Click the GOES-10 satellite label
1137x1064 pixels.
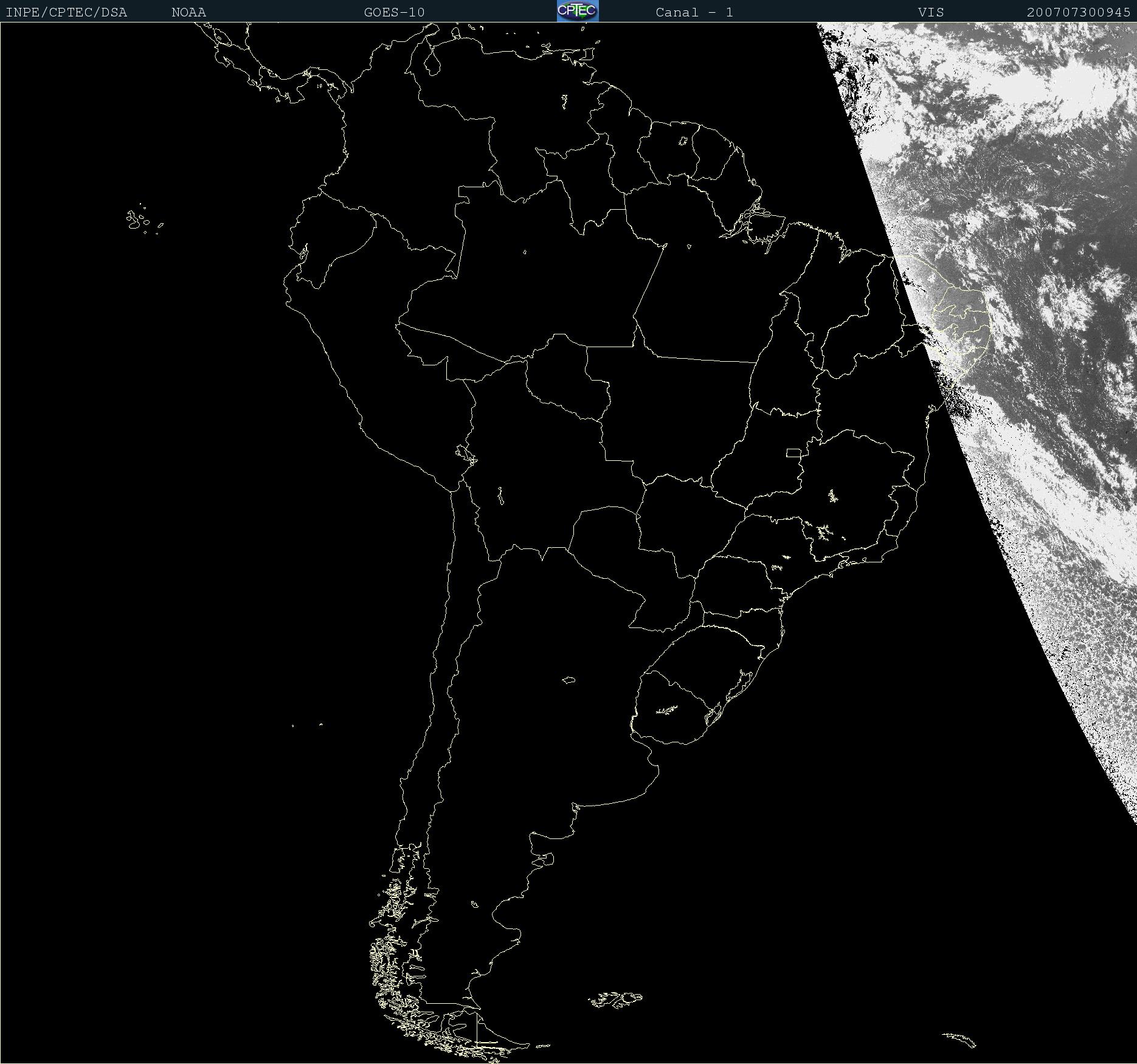[x=394, y=12]
